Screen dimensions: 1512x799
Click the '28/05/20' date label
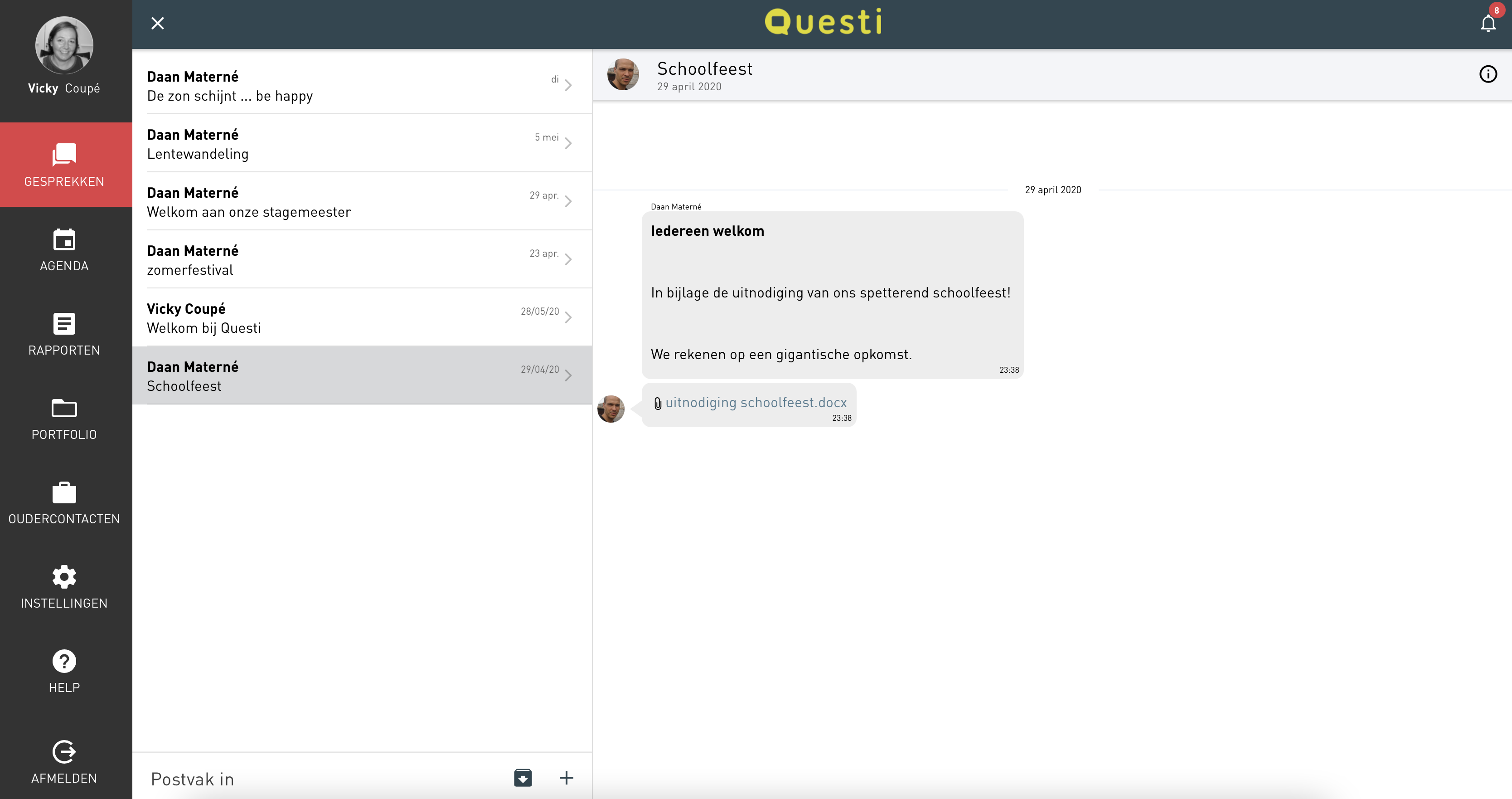(x=539, y=311)
